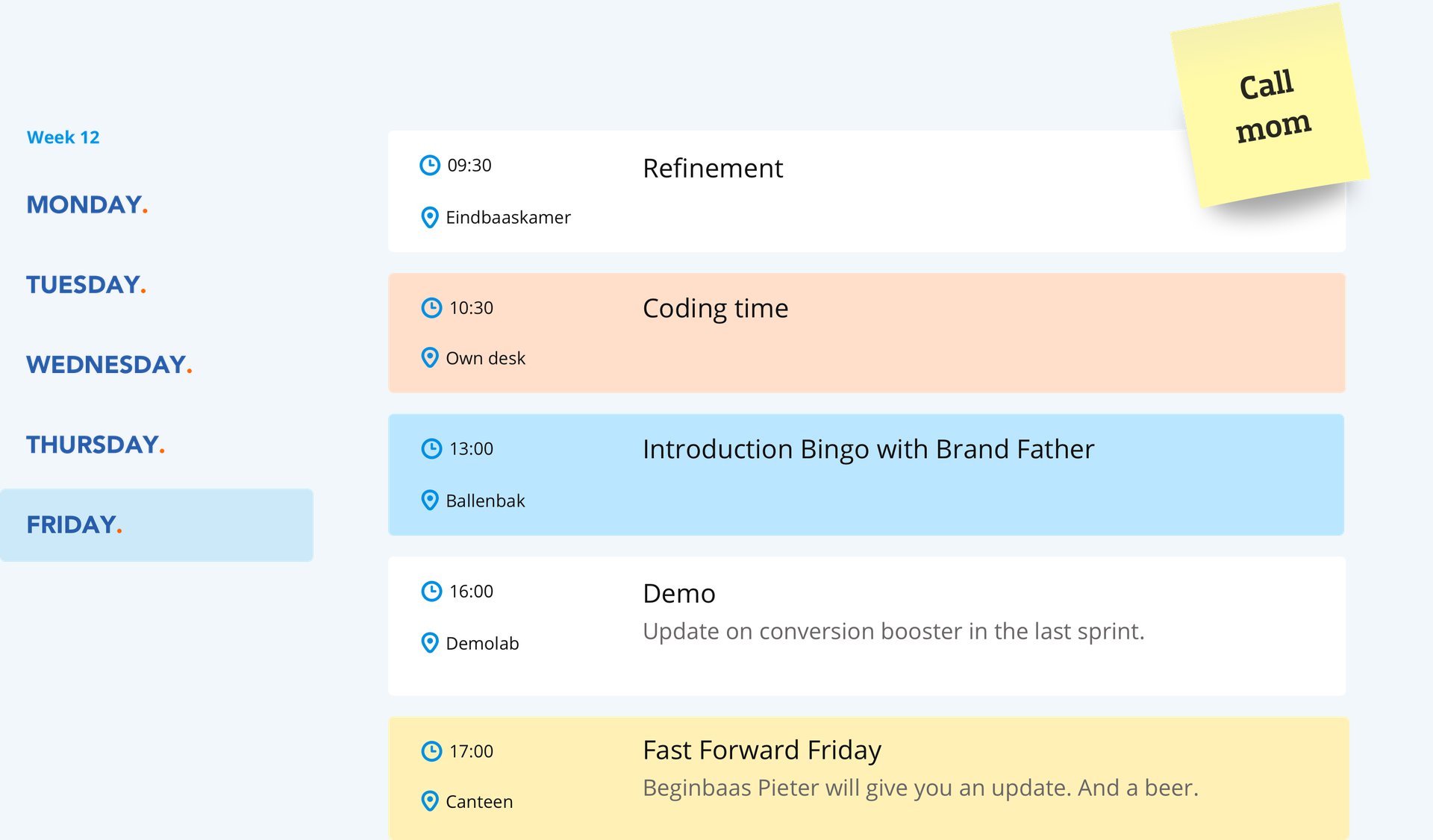
Task: Click the clock icon beside 09:30
Action: point(430,165)
